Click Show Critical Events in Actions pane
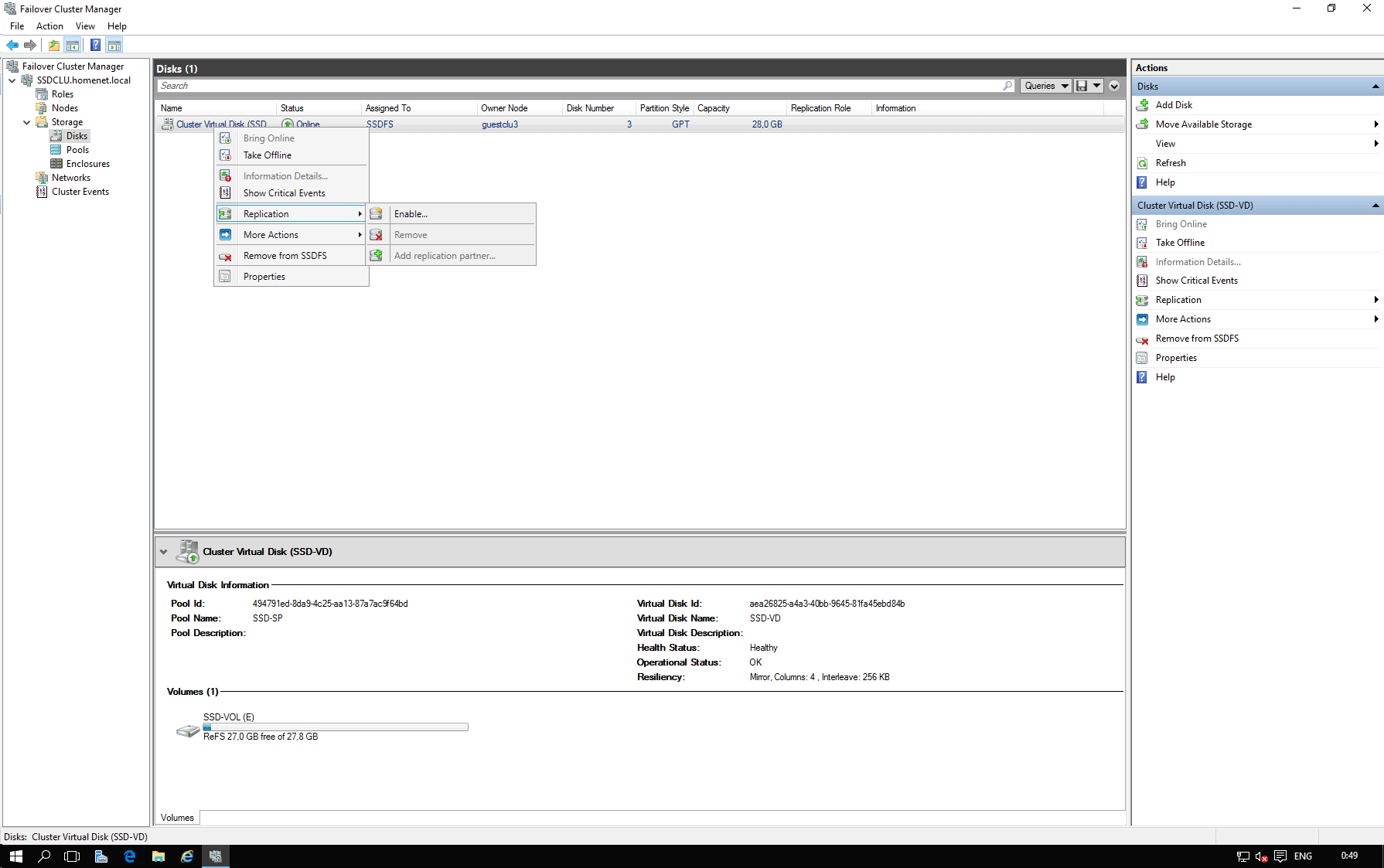This screenshot has width=1384, height=868. tap(1197, 281)
